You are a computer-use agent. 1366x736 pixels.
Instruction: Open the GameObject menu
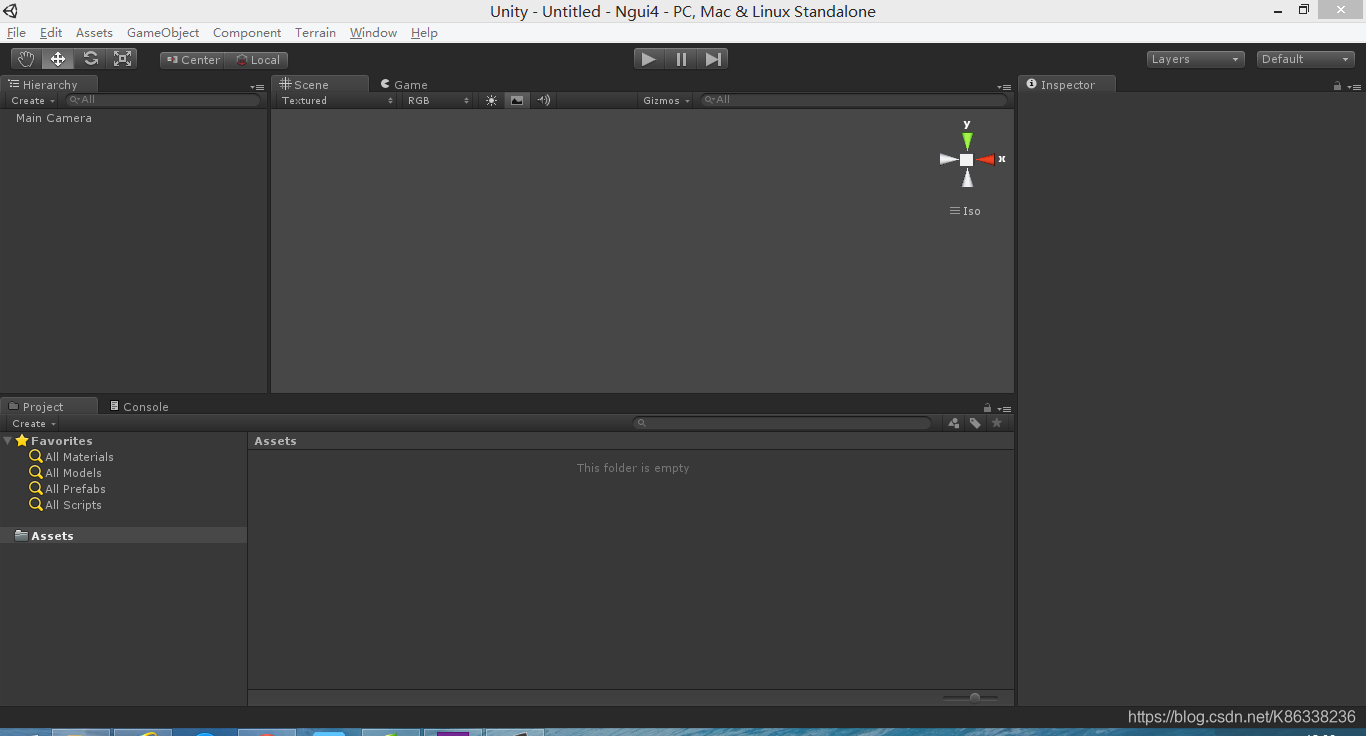[x=163, y=33]
